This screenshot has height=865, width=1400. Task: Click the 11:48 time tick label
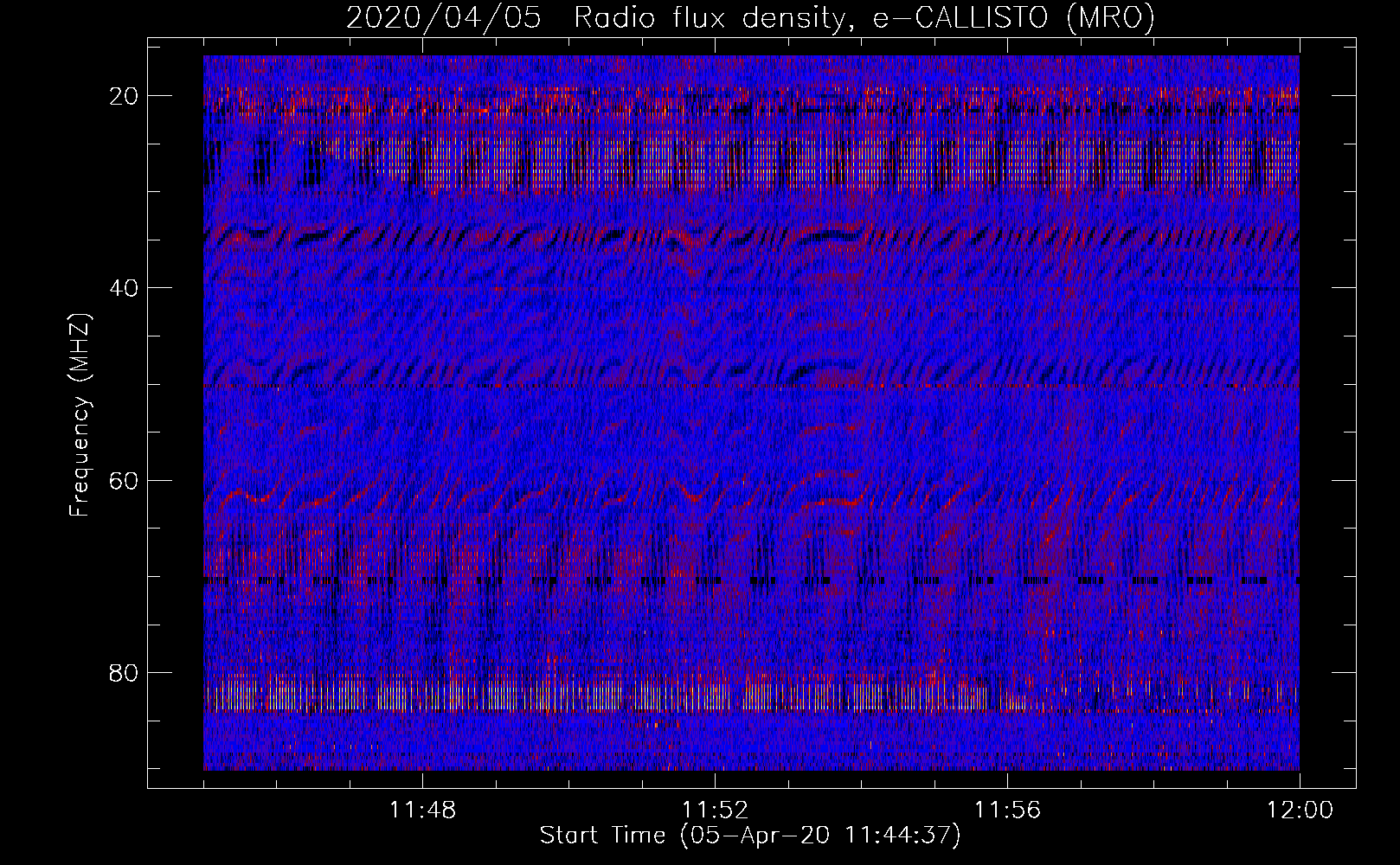(x=422, y=811)
